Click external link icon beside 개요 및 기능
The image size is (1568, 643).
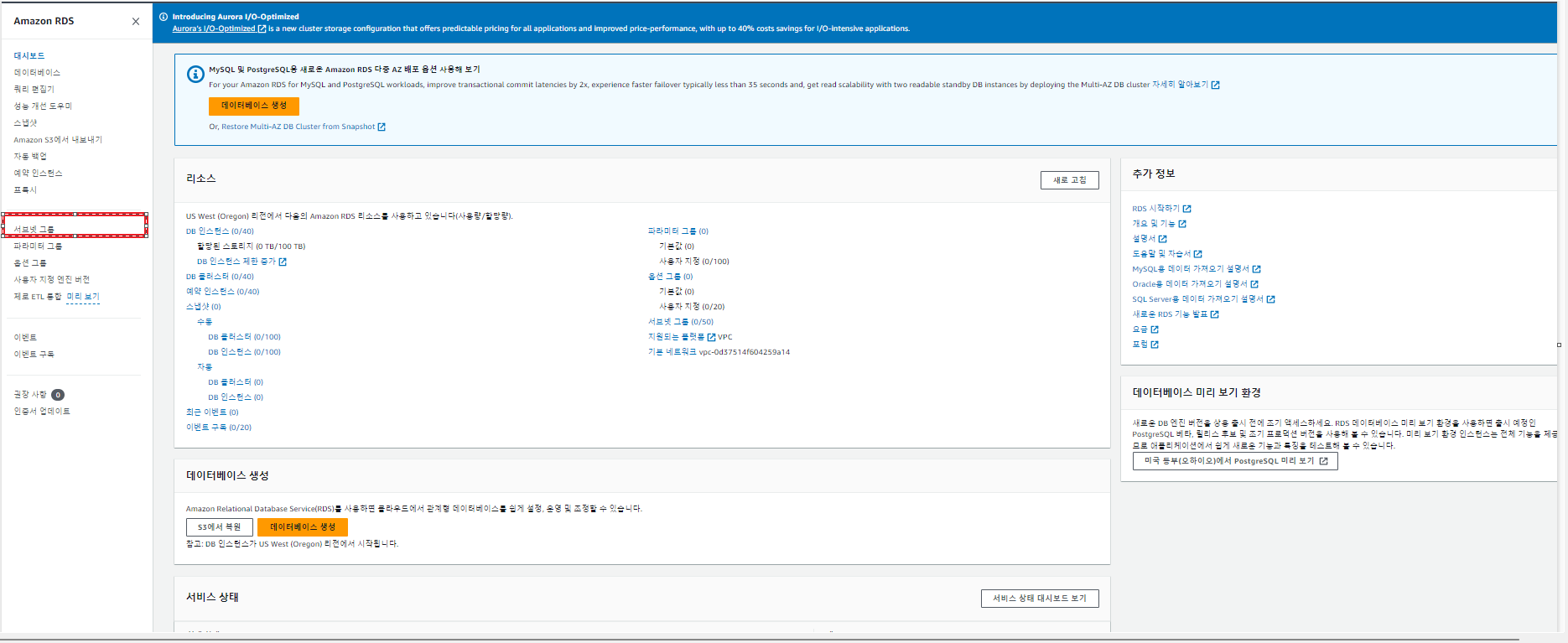1182,224
